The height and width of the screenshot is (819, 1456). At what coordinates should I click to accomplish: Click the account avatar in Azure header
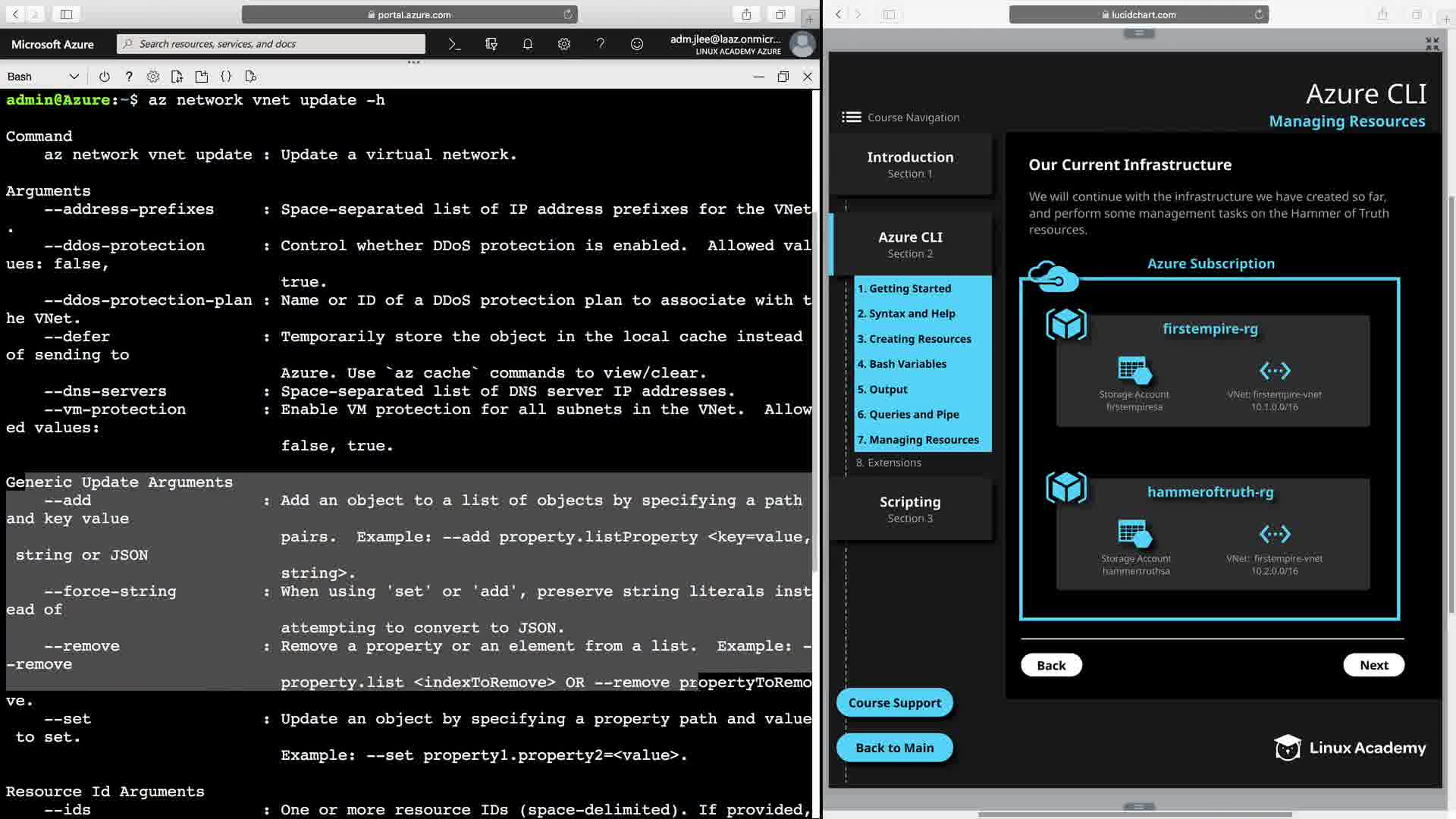point(802,44)
